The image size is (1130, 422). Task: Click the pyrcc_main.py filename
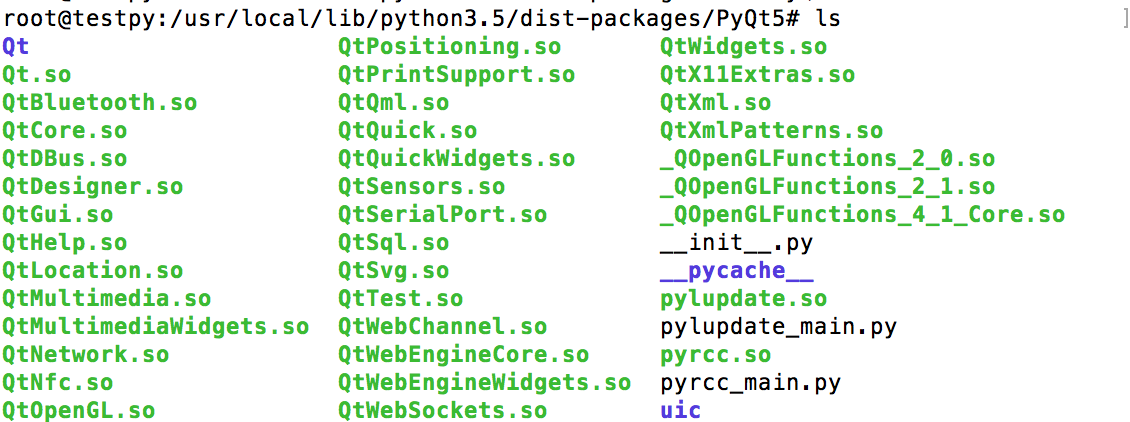point(750,382)
